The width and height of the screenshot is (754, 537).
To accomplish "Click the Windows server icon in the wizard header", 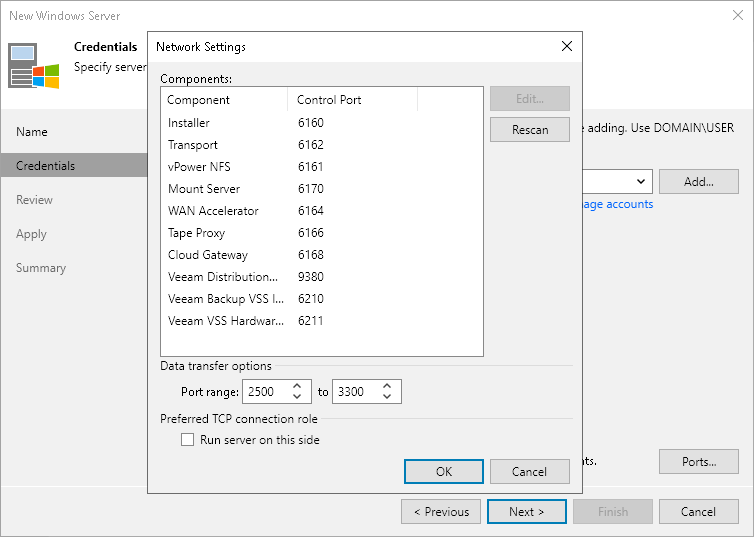I will click(x=34, y=66).
